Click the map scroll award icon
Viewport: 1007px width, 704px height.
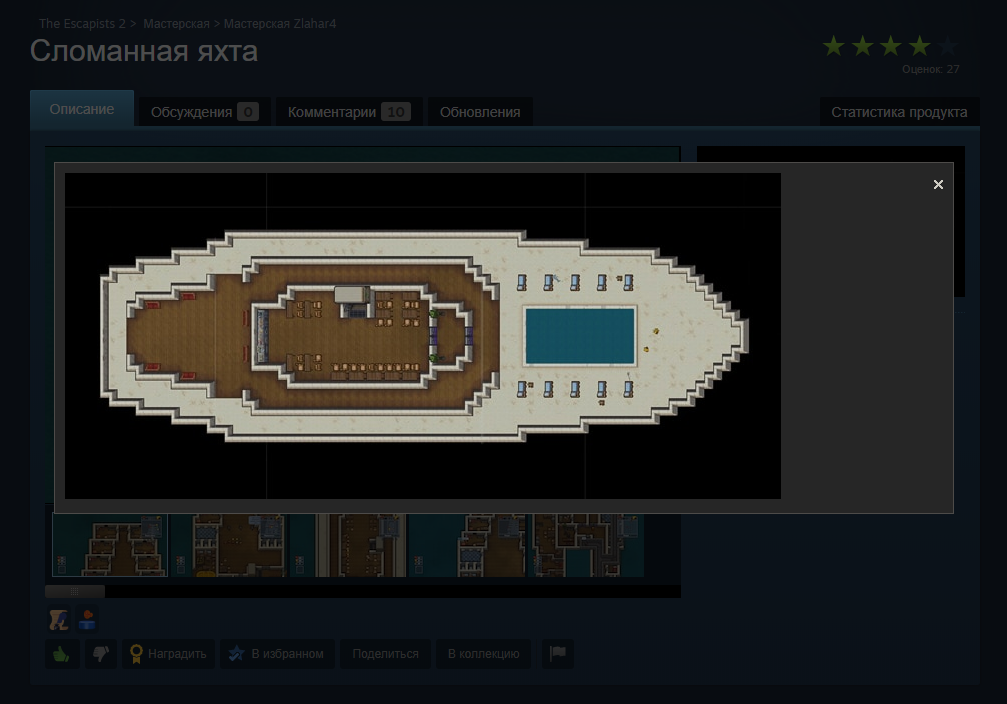[x=58, y=620]
